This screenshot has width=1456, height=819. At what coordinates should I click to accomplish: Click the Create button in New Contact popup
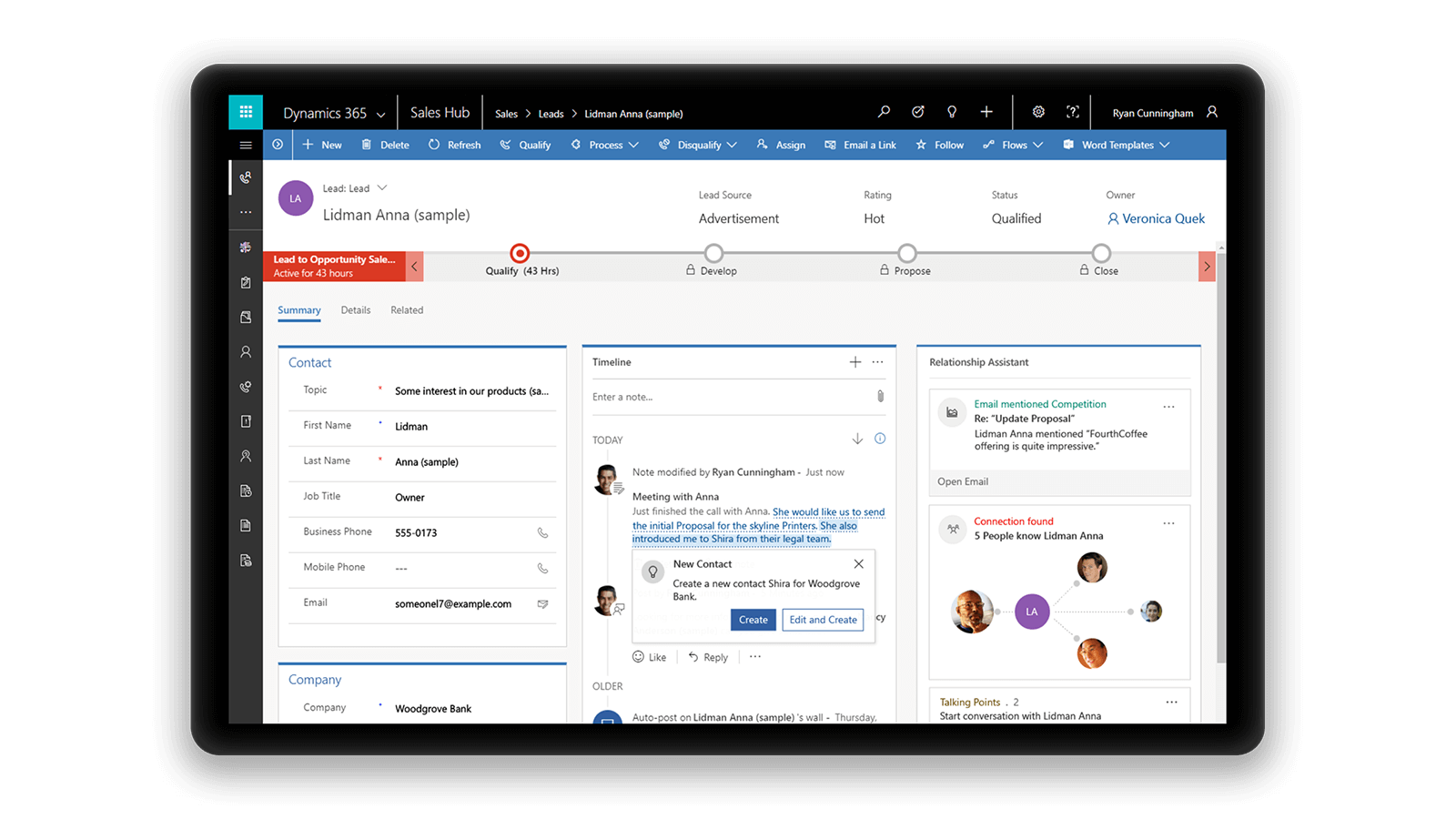click(x=753, y=620)
